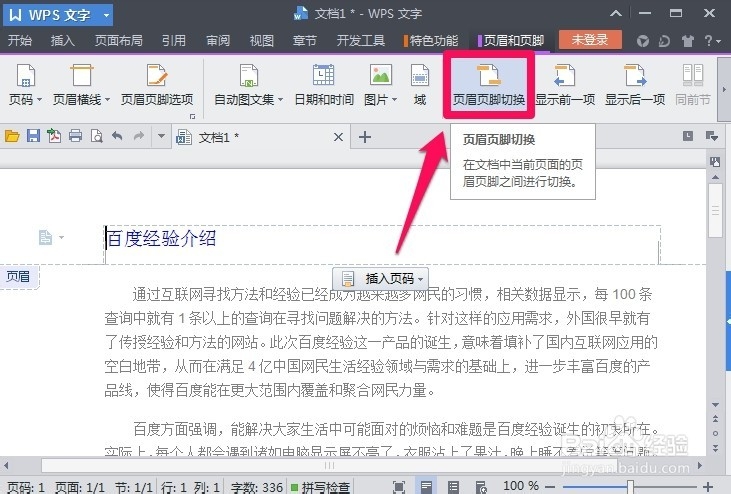
Task: Expand the ribbon right scroll arrow
Action: pos(724,89)
